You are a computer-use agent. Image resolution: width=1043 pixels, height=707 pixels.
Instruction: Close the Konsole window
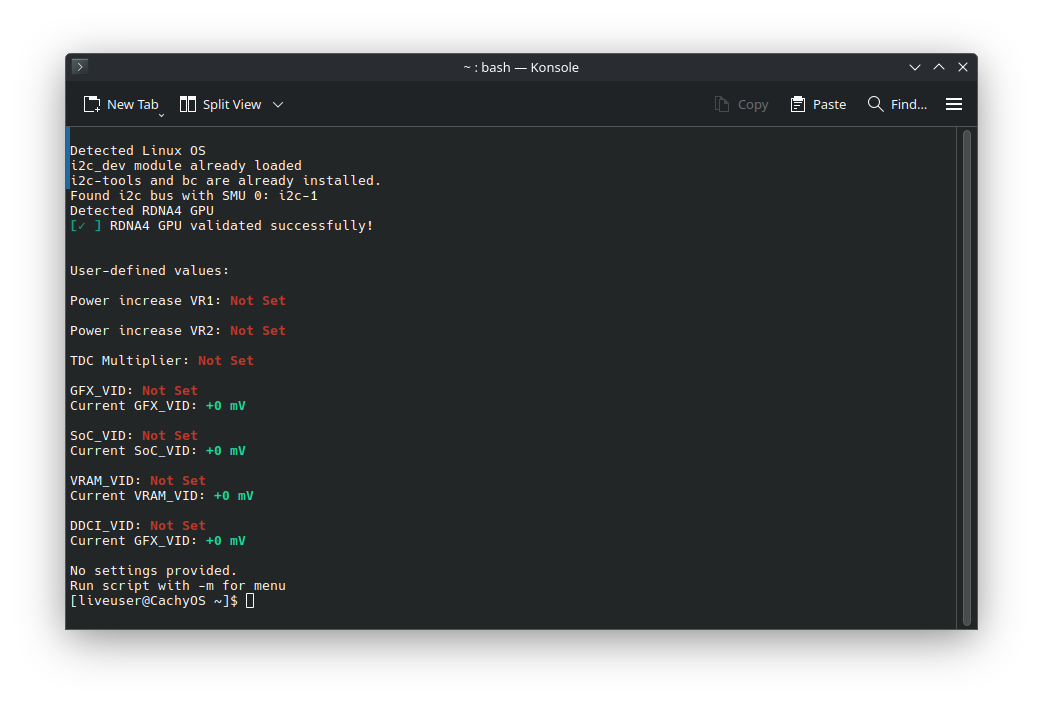coord(963,67)
